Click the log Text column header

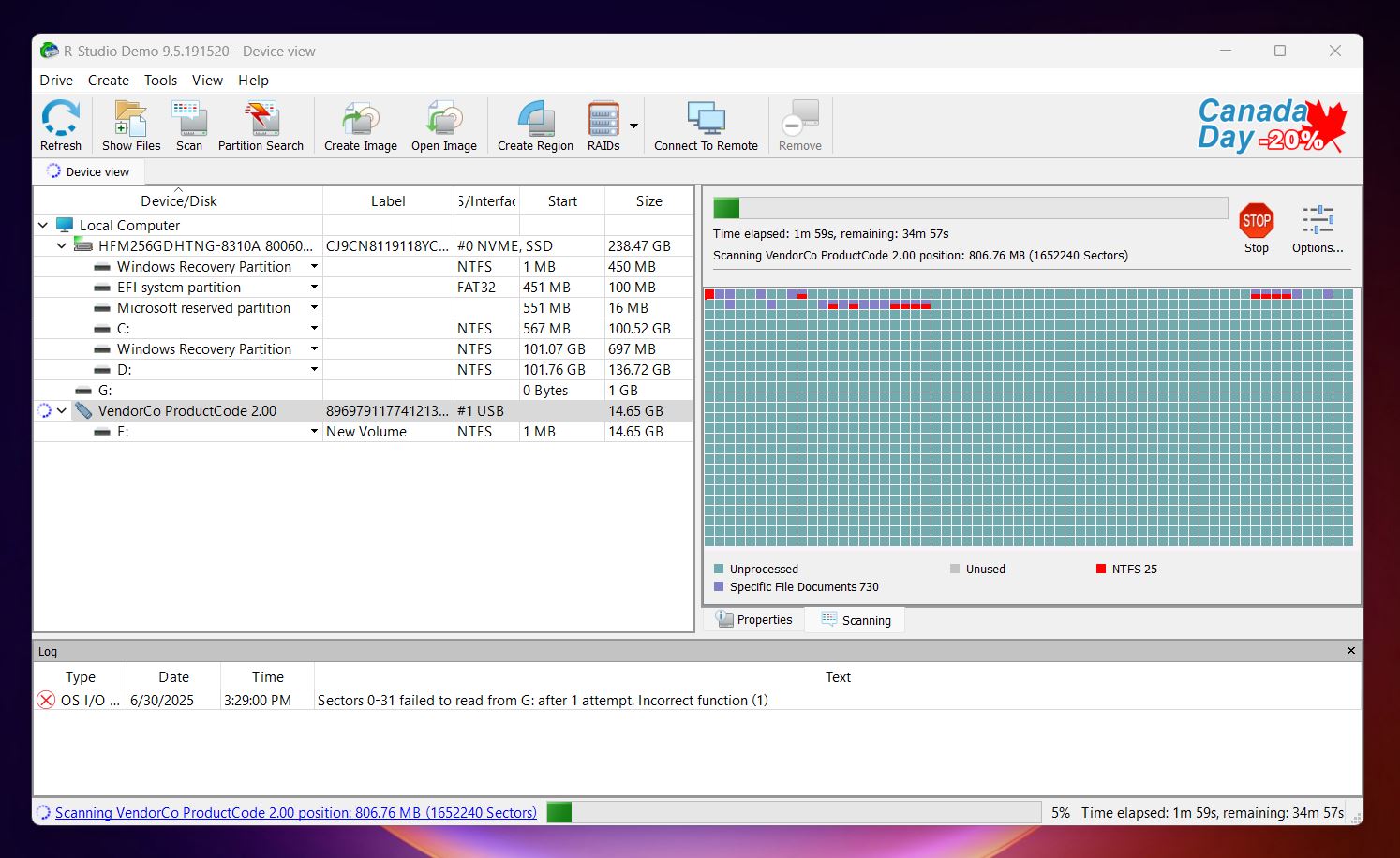pos(838,676)
